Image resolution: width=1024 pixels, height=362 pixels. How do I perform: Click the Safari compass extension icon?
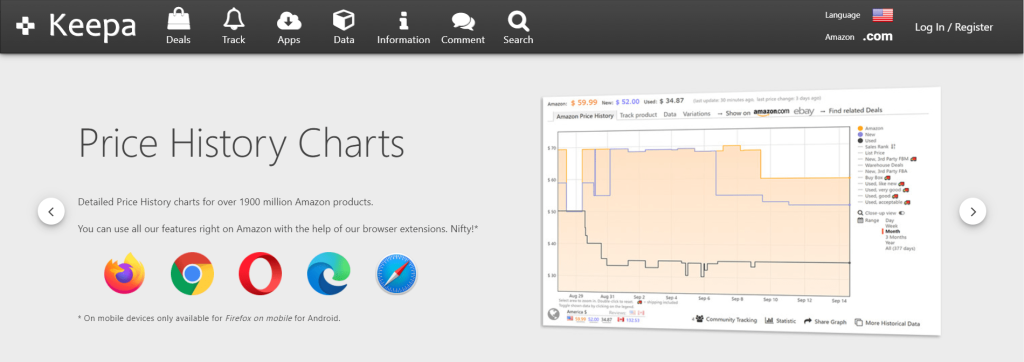coord(396,274)
